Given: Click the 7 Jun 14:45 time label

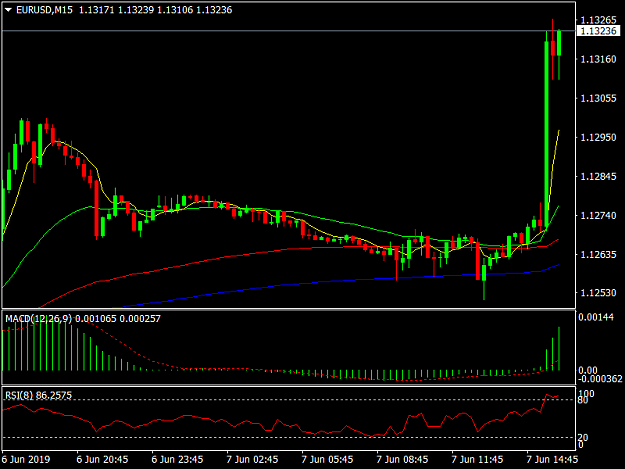Looking at the screenshot, I should (x=552, y=459).
